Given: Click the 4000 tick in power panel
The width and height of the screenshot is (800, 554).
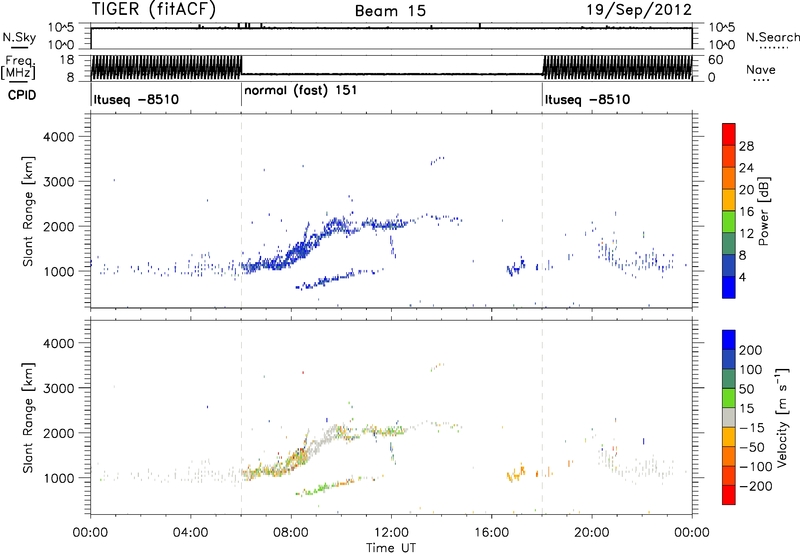Looking at the screenshot, I should 58,137.
